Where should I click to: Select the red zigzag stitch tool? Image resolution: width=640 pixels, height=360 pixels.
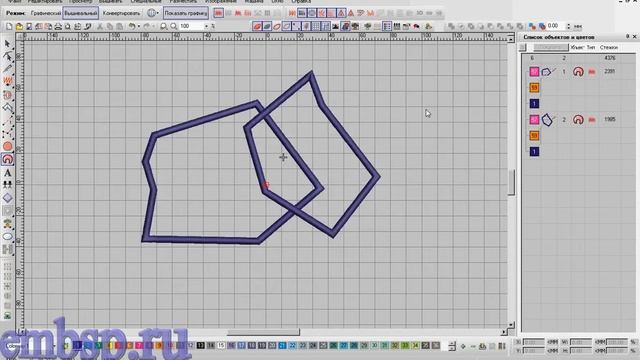(x=7, y=81)
